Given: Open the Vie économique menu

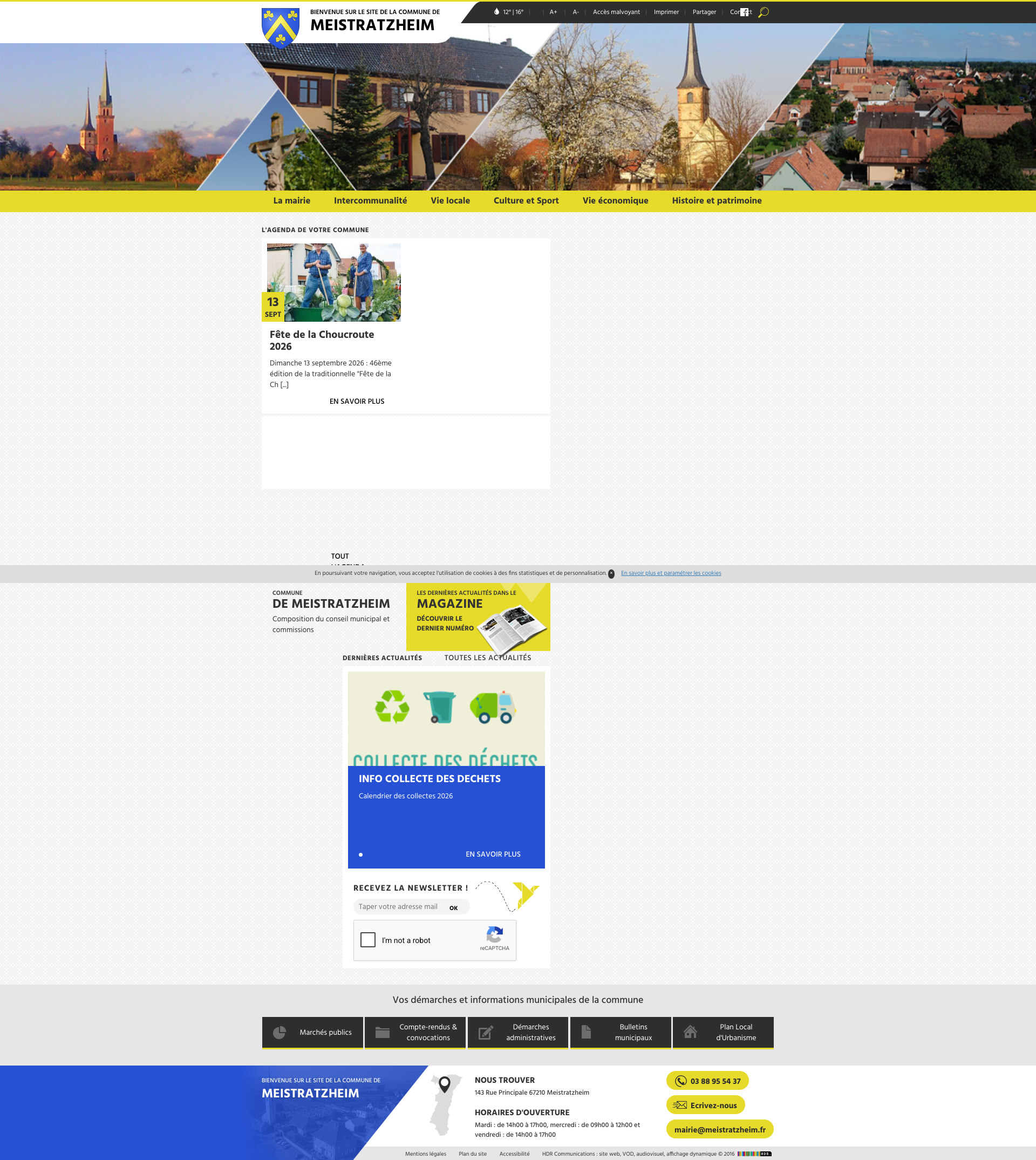Looking at the screenshot, I should [x=615, y=200].
